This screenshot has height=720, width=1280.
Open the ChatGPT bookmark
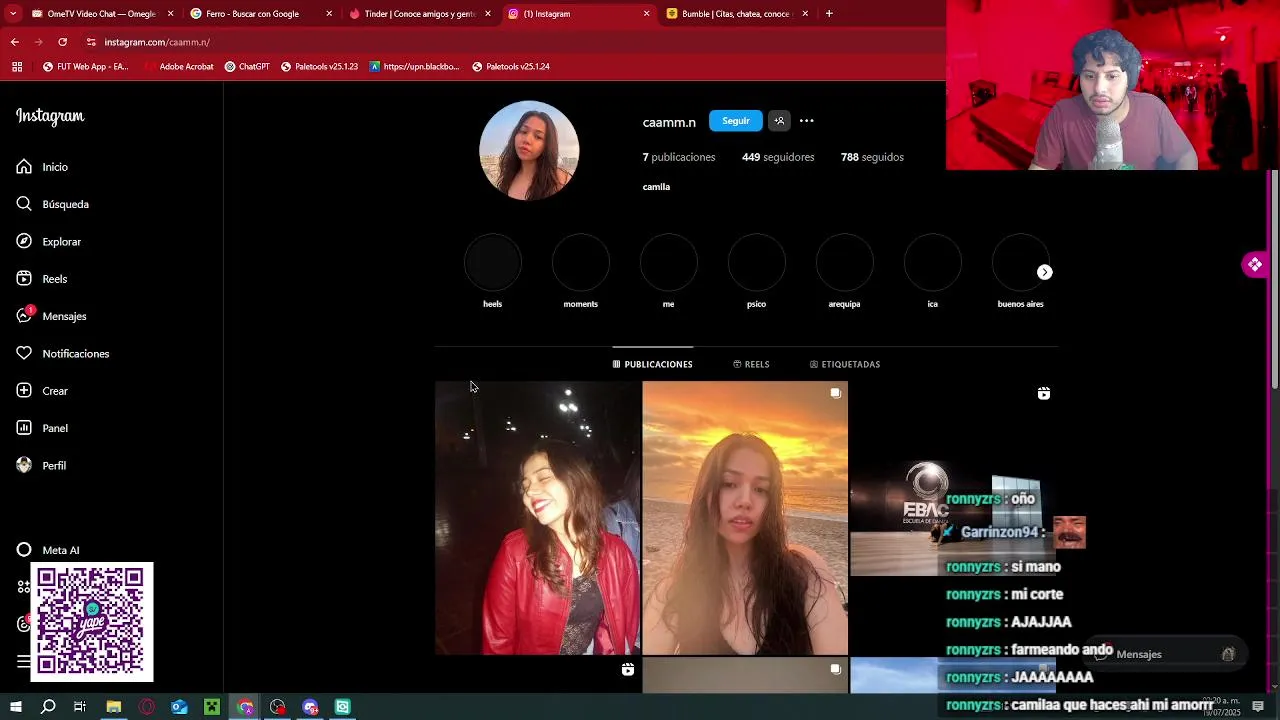point(247,67)
